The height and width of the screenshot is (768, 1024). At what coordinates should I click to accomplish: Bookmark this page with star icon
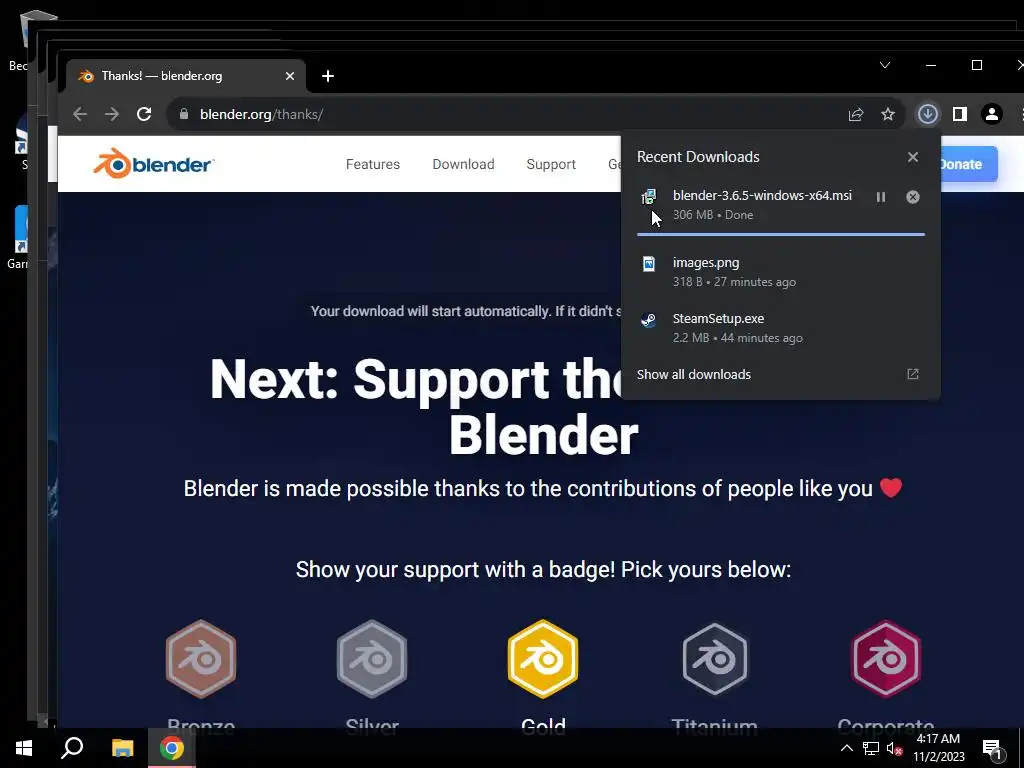tap(888, 114)
